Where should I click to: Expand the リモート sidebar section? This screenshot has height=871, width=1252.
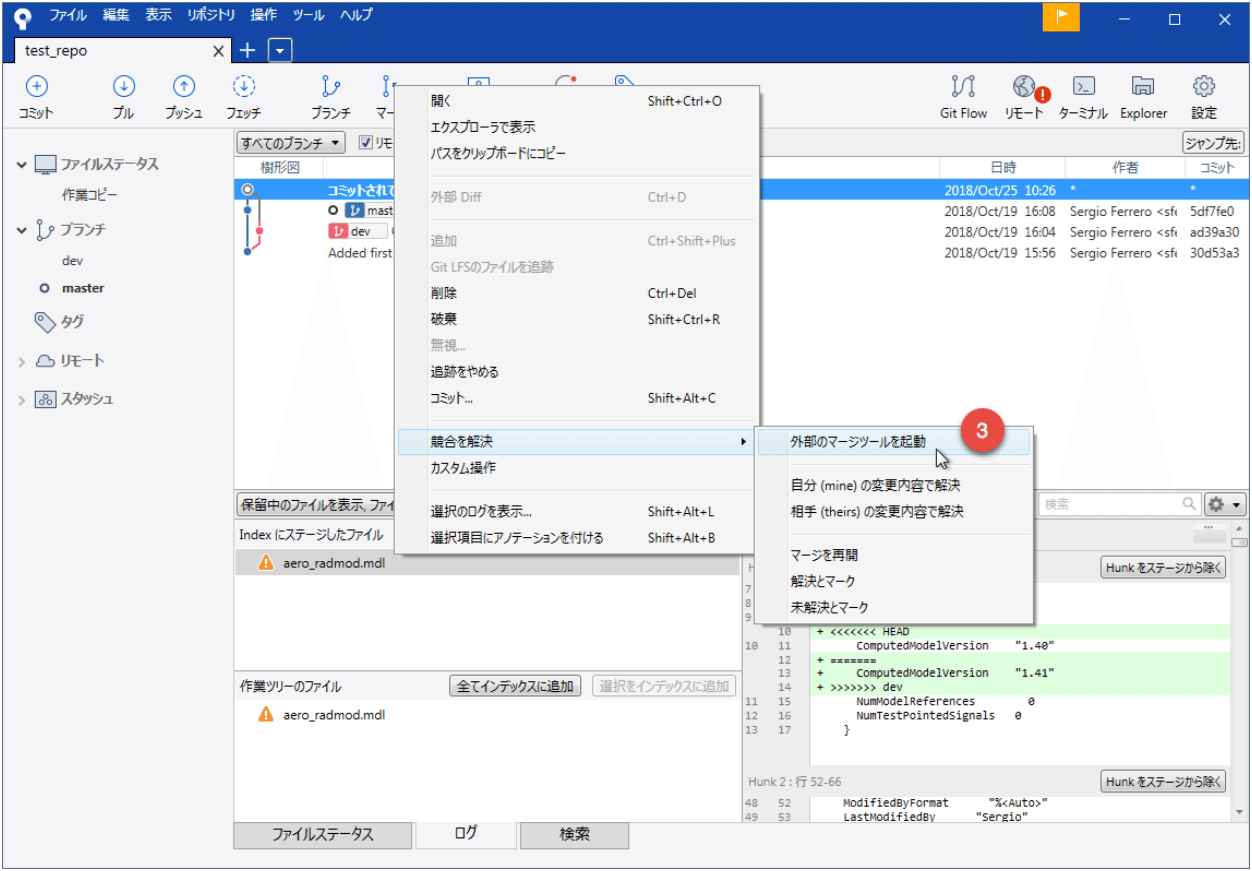click(22, 361)
